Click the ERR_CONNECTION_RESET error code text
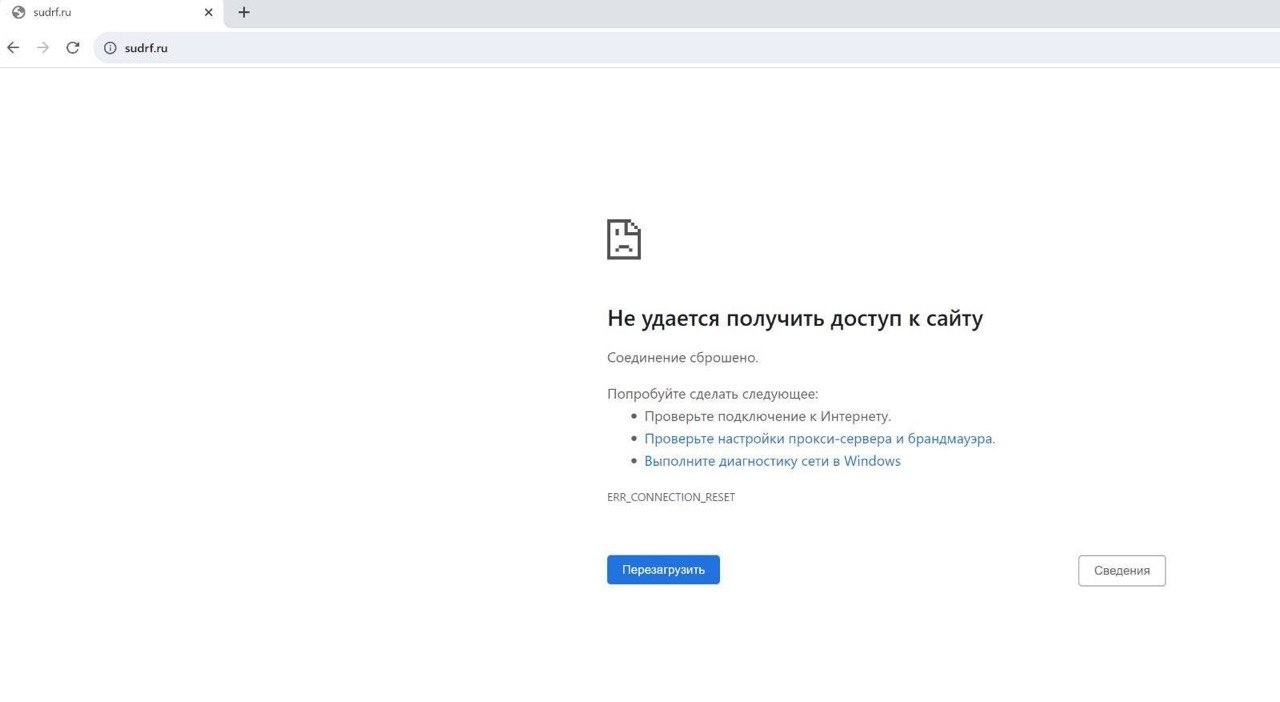The width and height of the screenshot is (1280, 702). [670, 497]
